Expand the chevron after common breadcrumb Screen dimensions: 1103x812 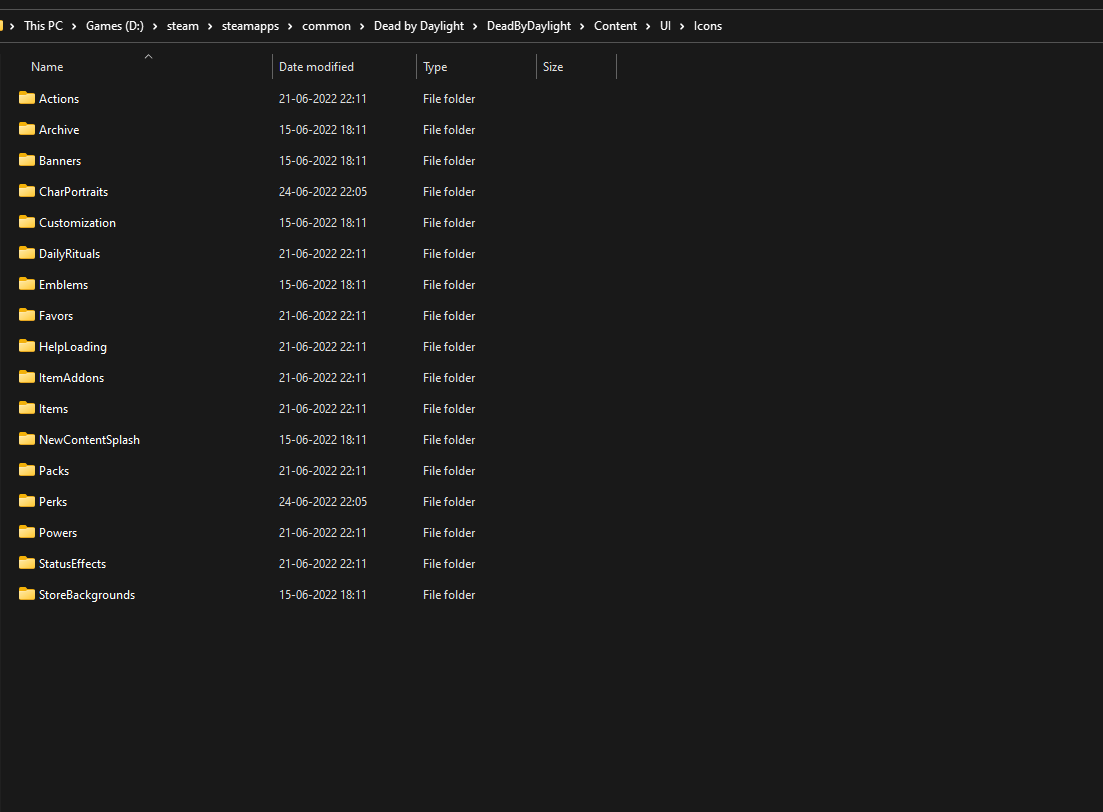coord(362,26)
